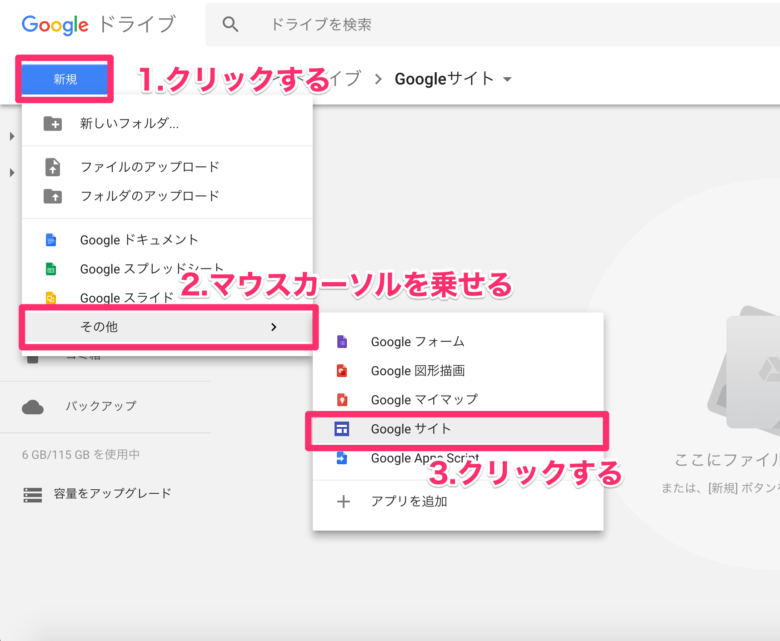Select Google 図形描画 from submenu

click(458, 370)
